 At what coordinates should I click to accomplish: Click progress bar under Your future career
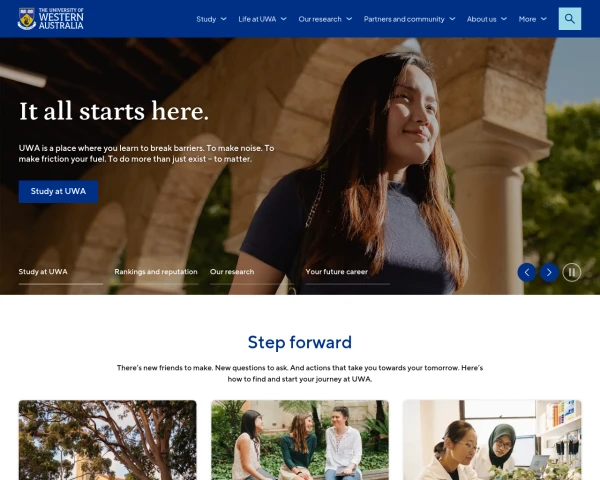tap(347, 284)
